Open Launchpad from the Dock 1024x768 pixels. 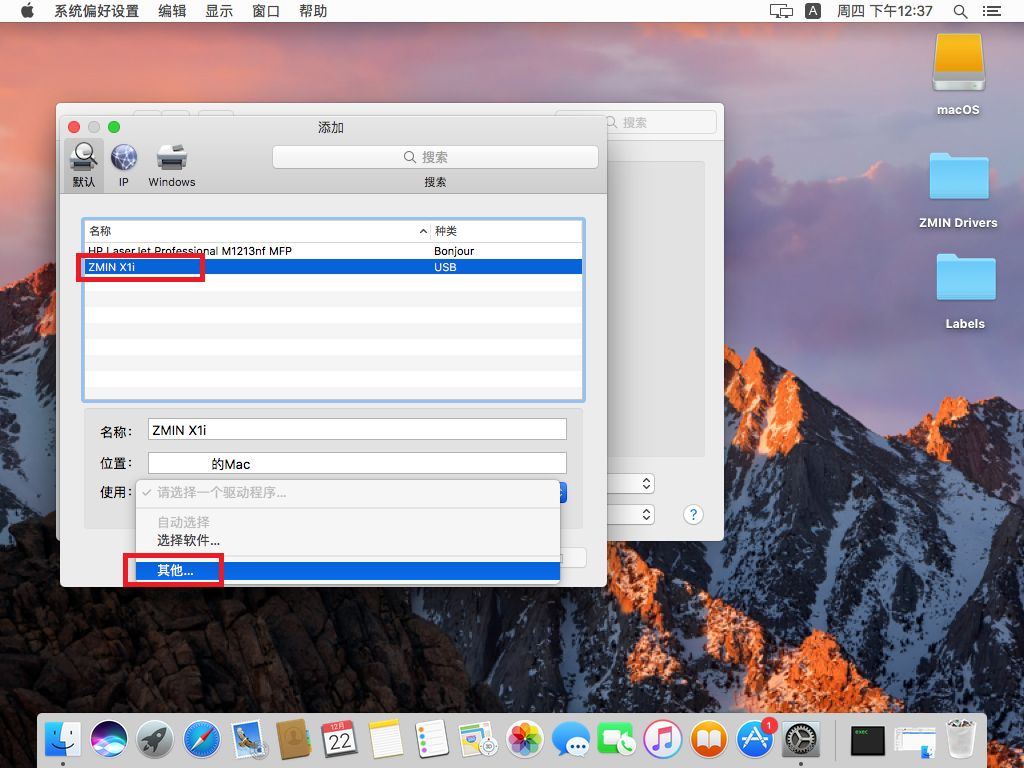click(155, 739)
